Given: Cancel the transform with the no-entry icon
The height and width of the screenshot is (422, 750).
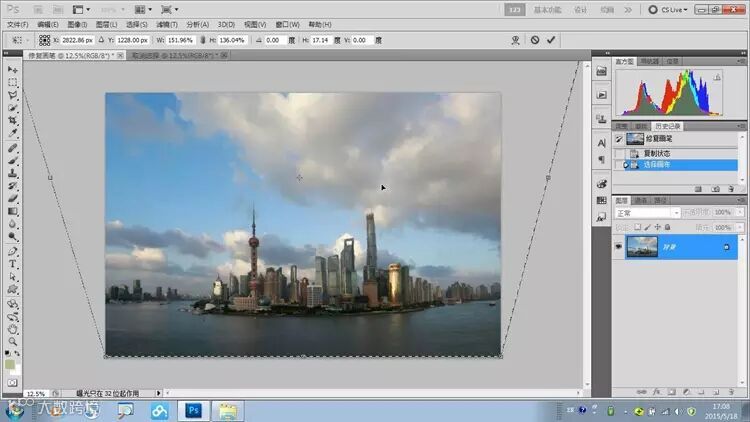Looking at the screenshot, I should point(535,40).
